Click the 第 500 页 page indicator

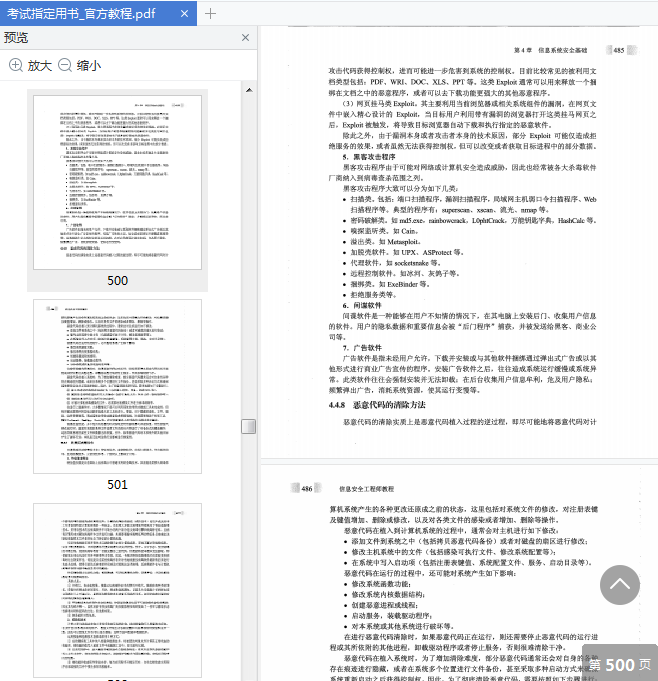tap(620, 664)
